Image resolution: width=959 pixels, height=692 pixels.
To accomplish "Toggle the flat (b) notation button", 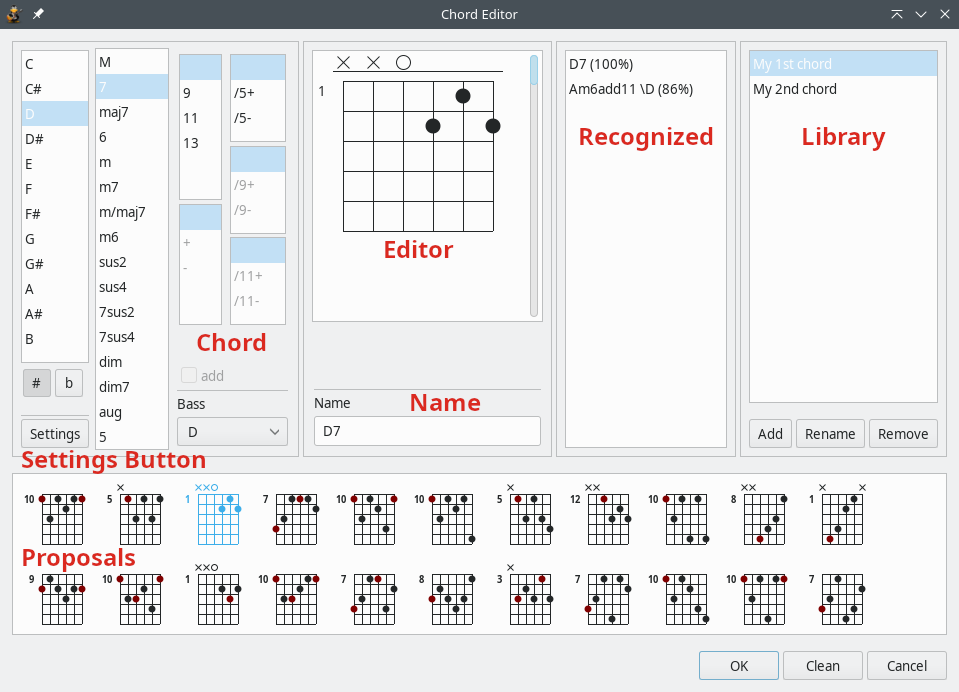I will [x=69, y=382].
